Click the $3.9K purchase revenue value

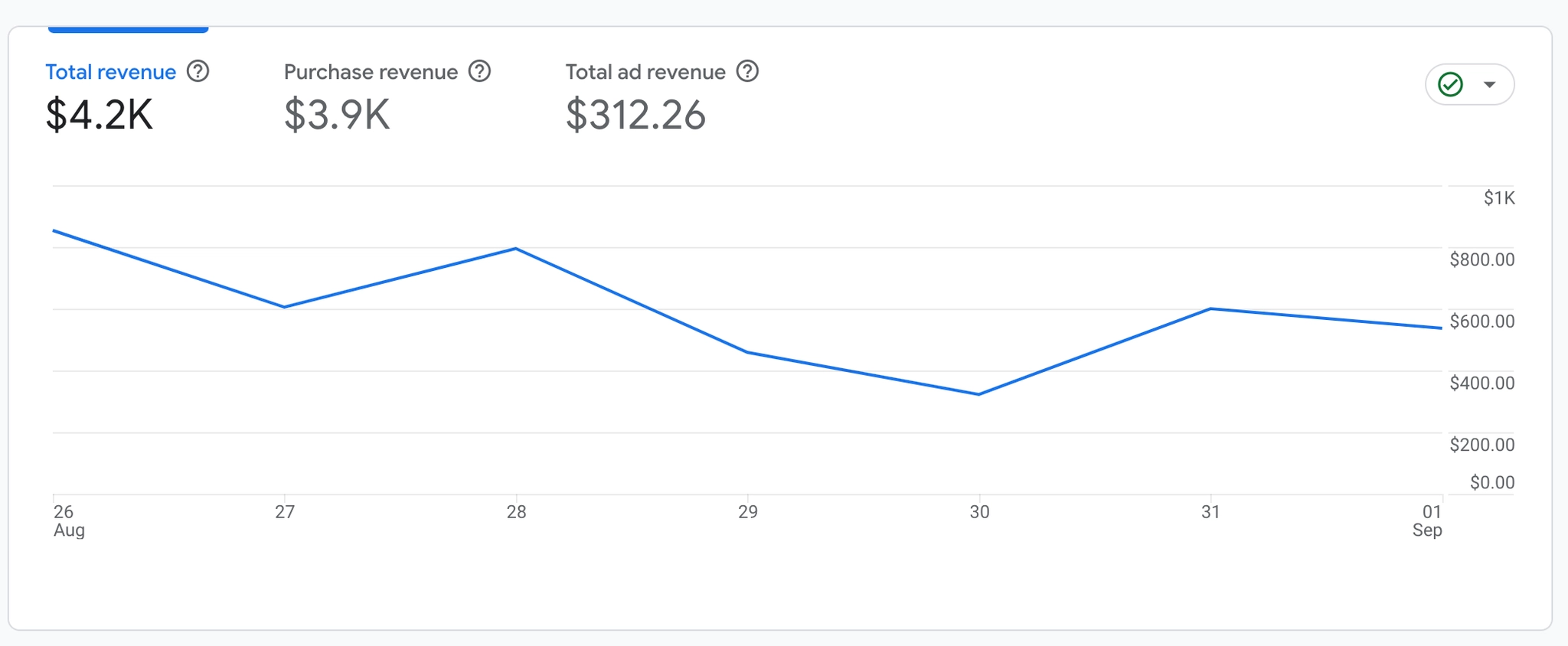tap(337, 115)
